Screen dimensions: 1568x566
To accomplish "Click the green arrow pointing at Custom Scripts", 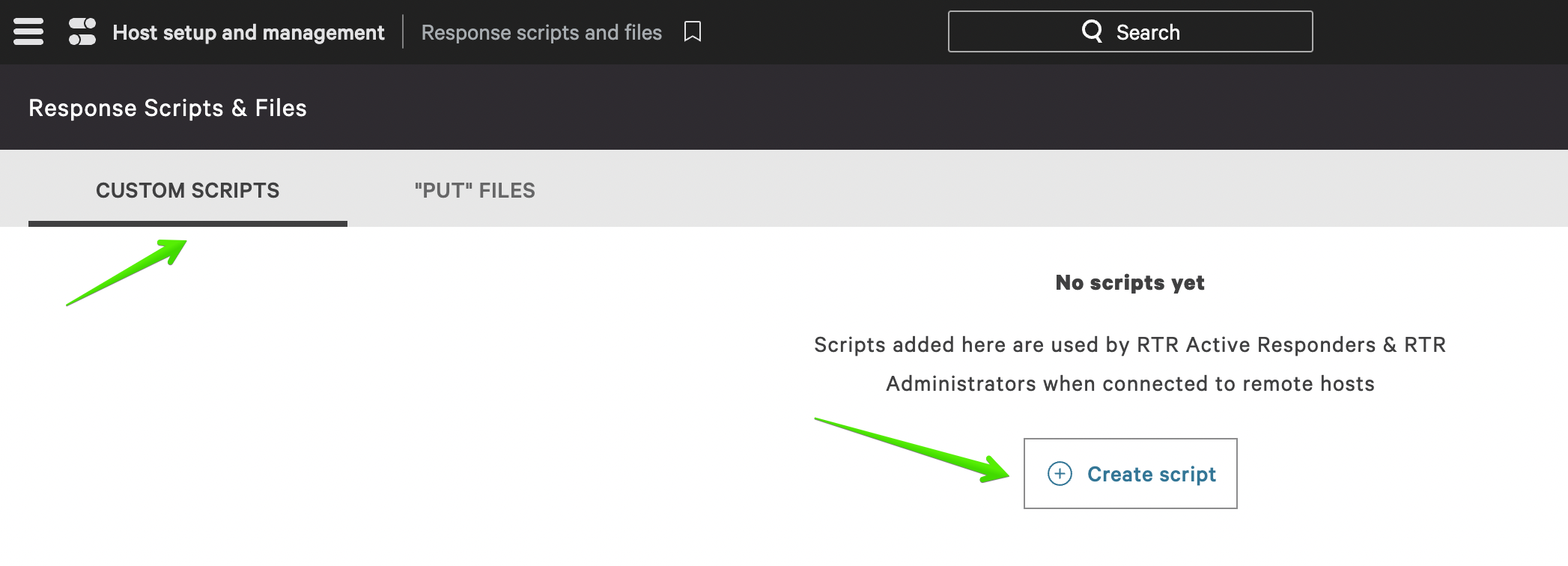I will (127, 272).
